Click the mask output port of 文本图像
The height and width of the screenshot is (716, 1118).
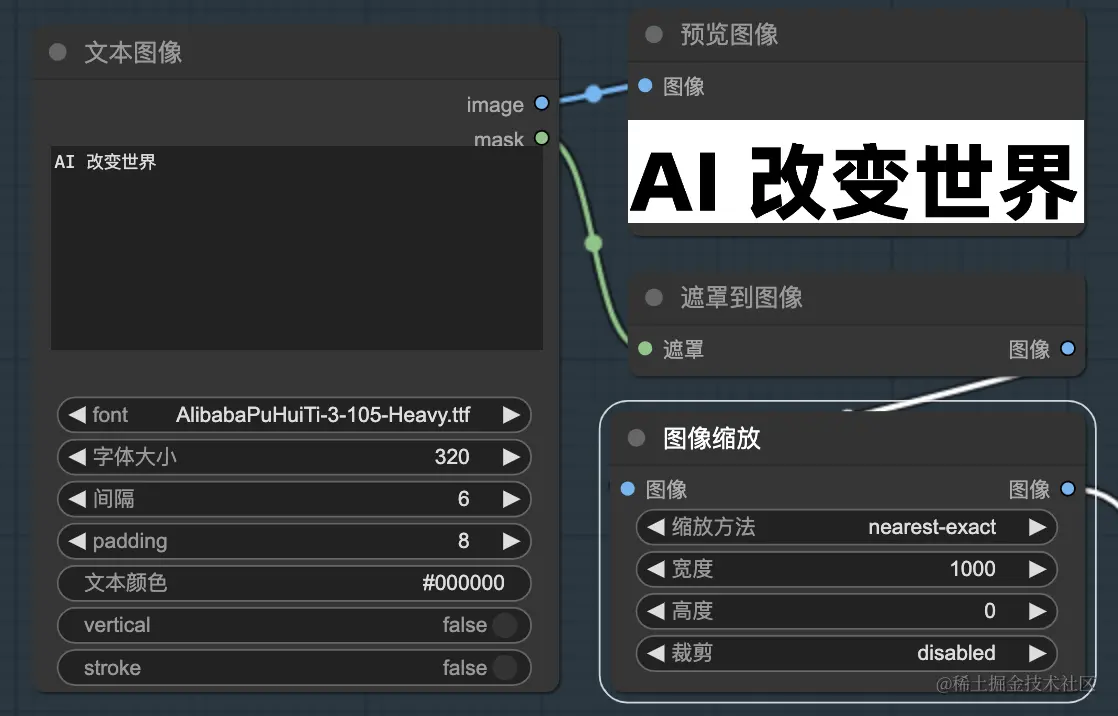(x=542, y=138)
